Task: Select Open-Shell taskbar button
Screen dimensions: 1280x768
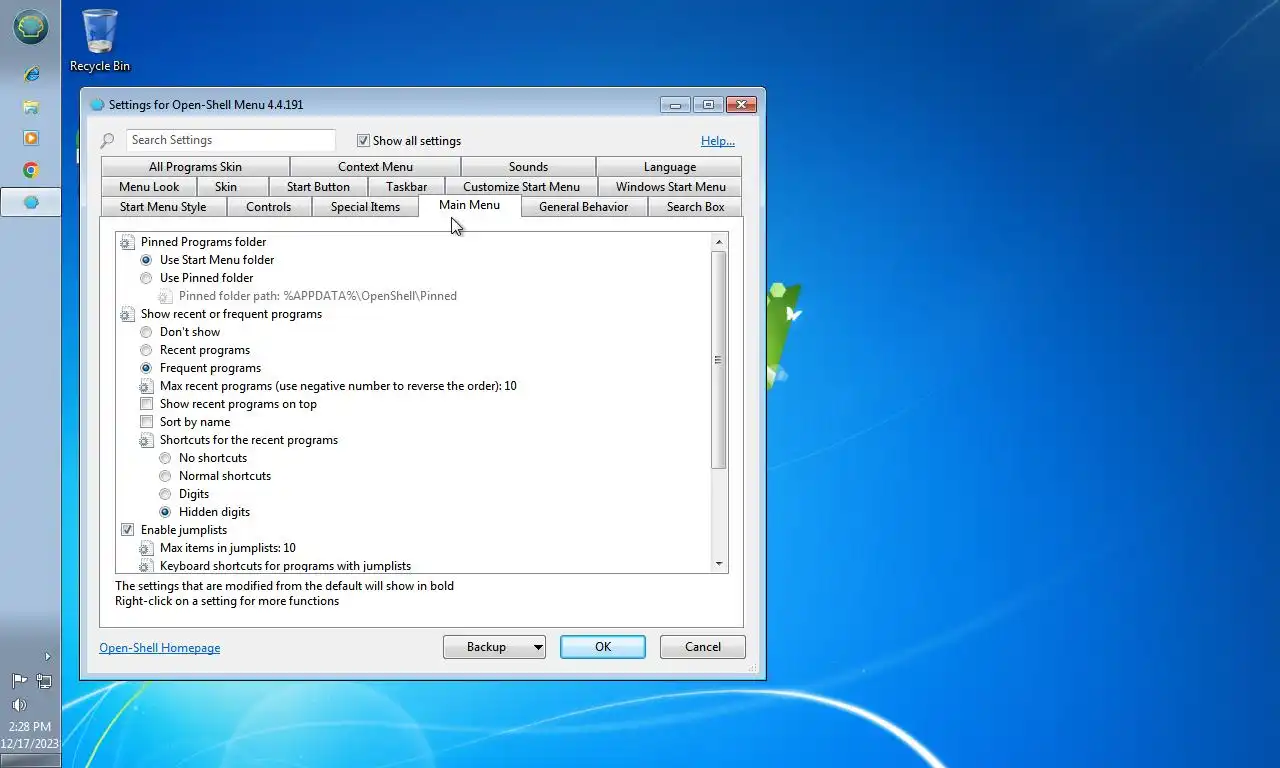Action: coord(31,202)
